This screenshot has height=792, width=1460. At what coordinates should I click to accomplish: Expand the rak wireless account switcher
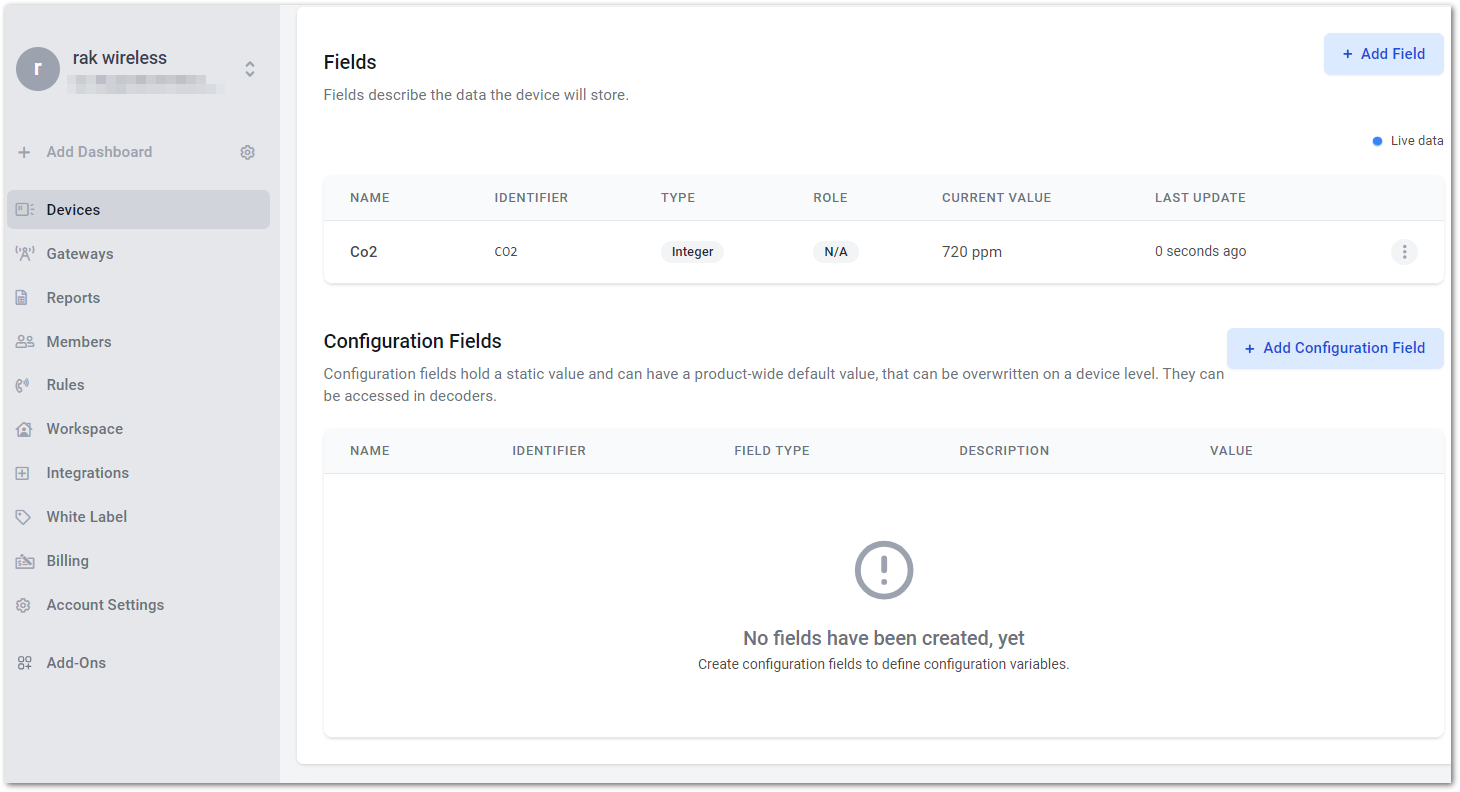(x=250, y=69)
